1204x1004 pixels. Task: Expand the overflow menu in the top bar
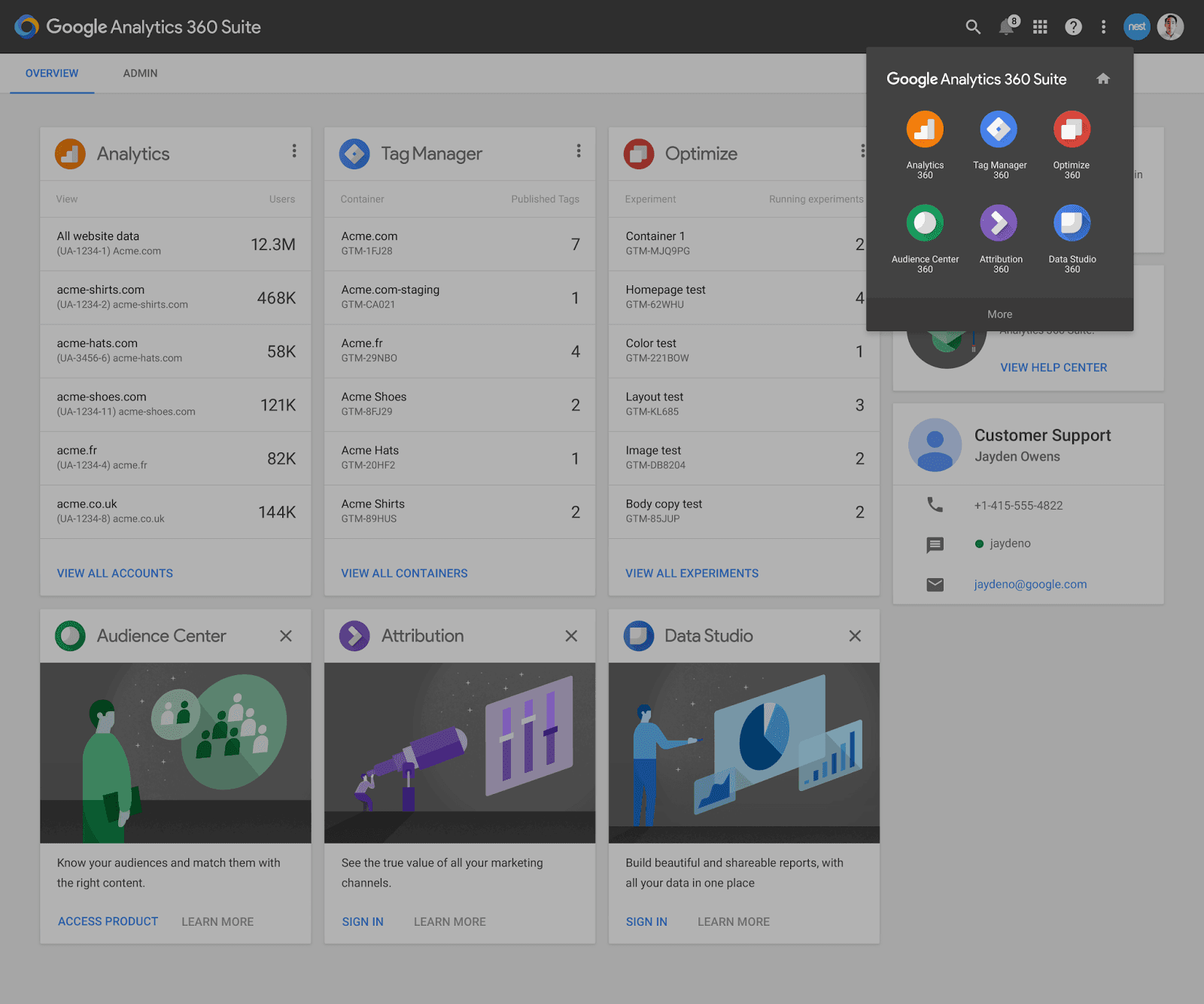[x=1103, y=26]
